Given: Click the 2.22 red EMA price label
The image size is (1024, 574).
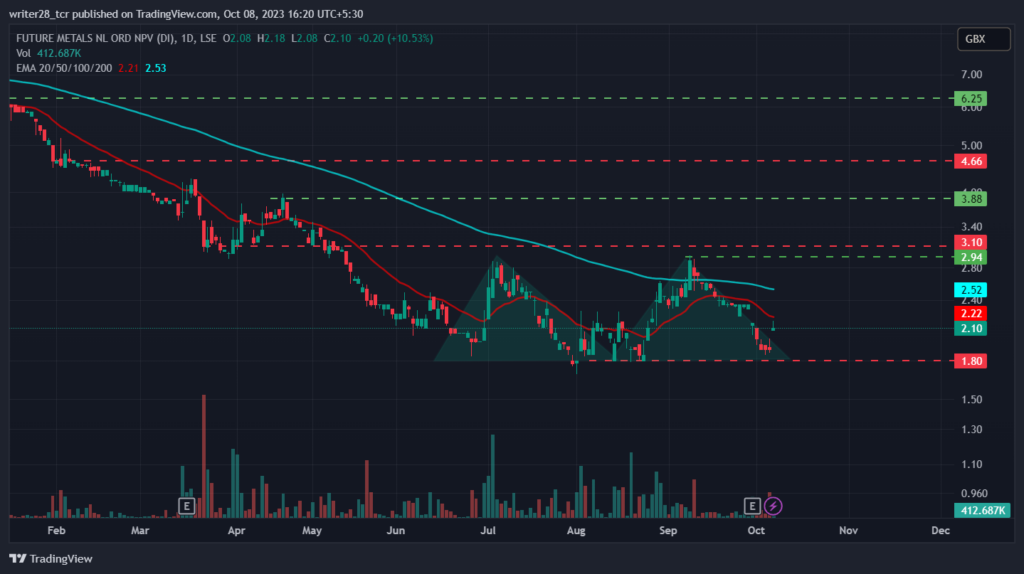Looking at the screenshot, I should [970, 313].
